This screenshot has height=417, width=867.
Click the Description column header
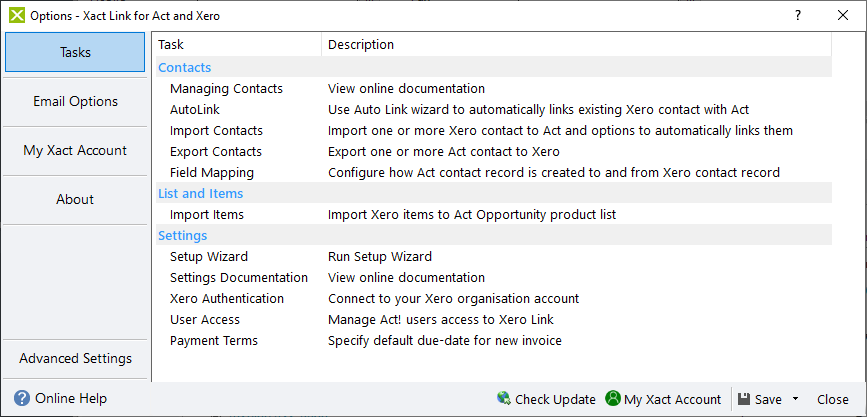point(576,45)
